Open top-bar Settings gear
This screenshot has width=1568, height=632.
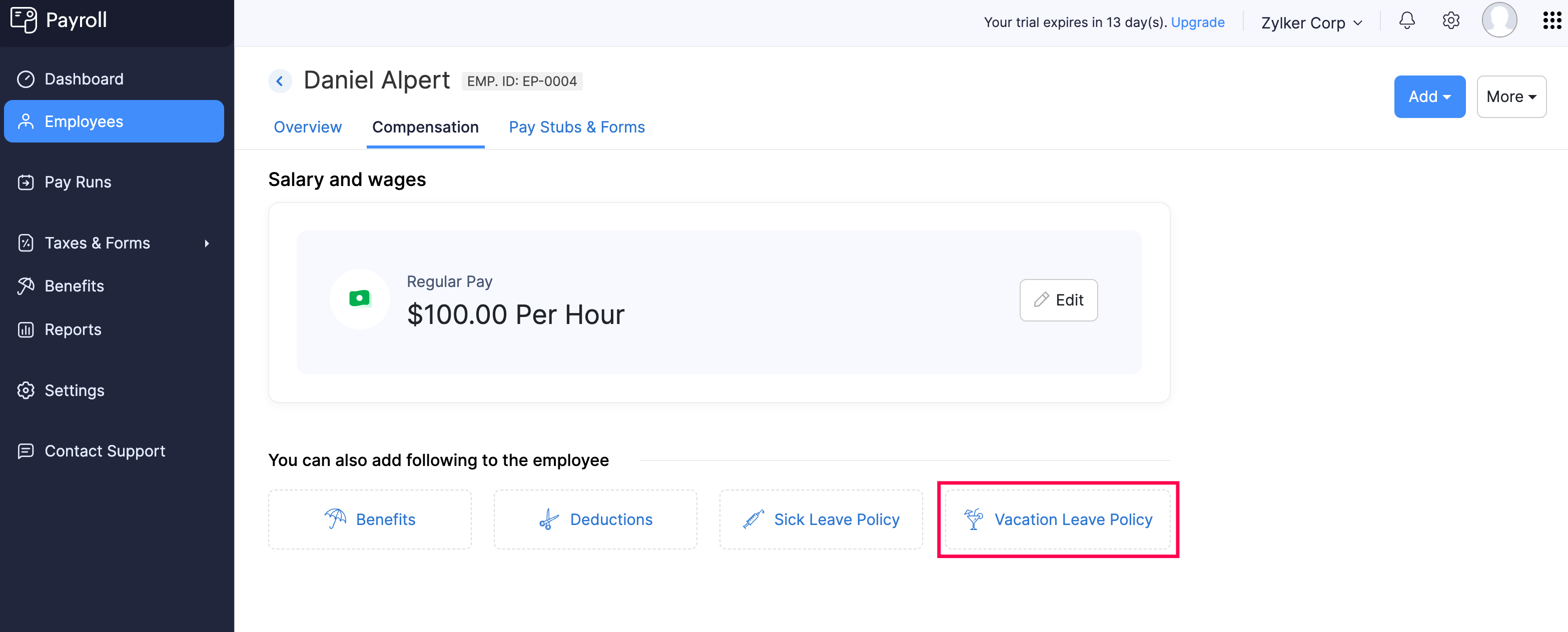tap(1451, 20)
